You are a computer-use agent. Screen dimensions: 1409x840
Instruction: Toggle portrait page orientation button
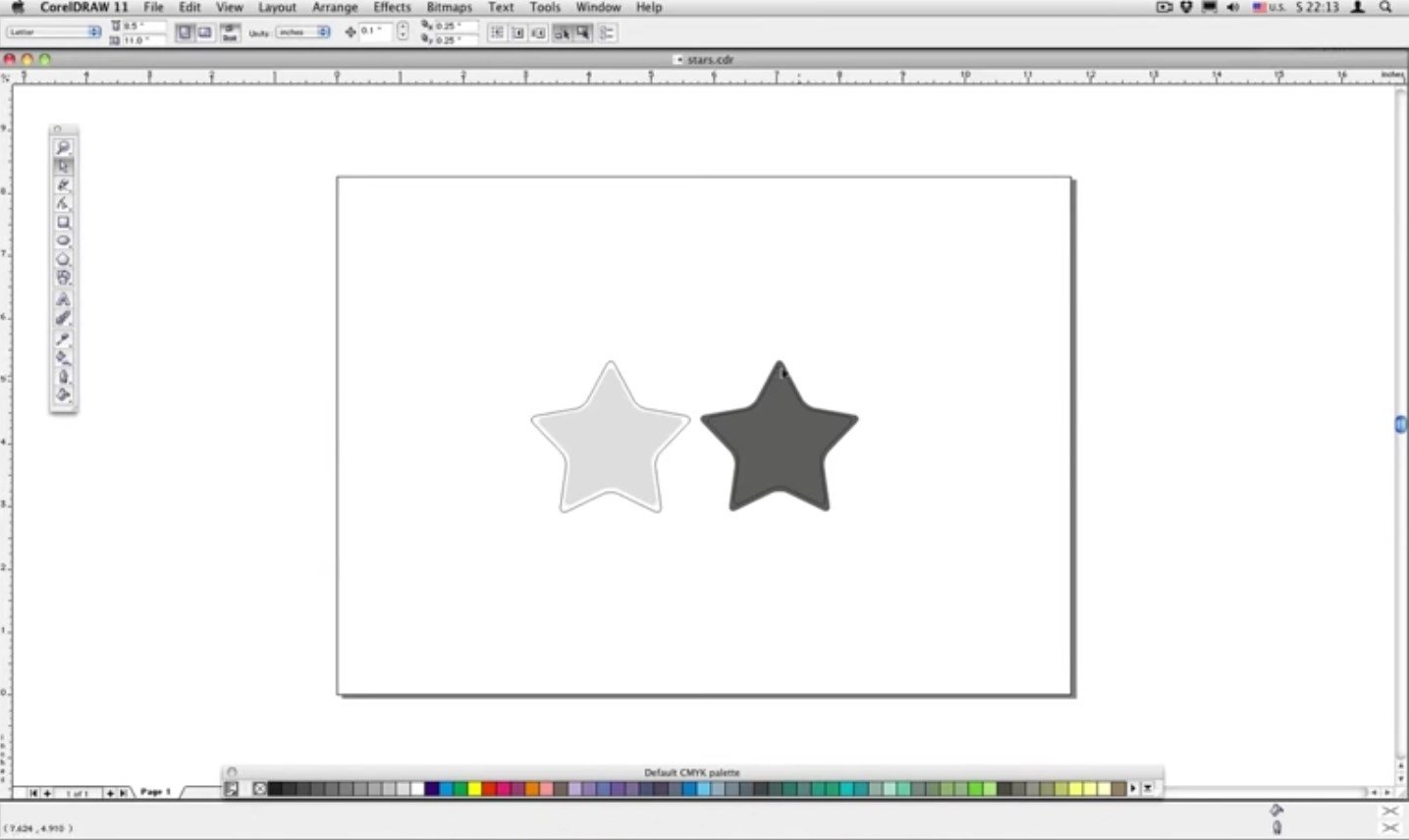coord(185,32)
